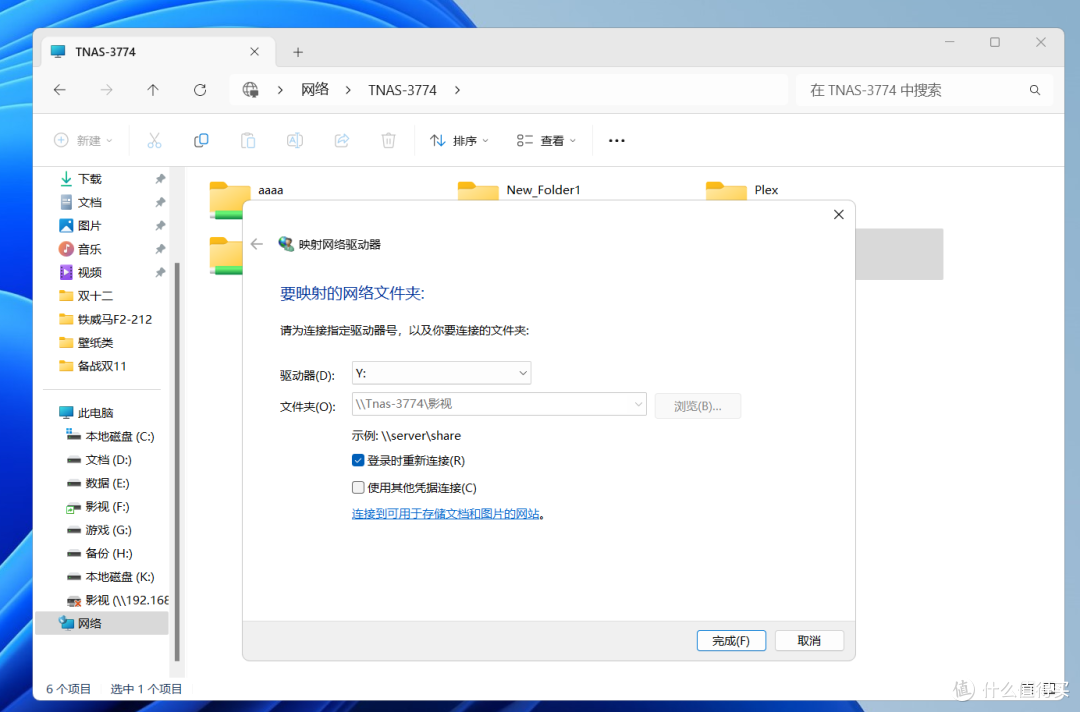
Task: Click the Explorer forward arrow
Action: pos(106,90)
